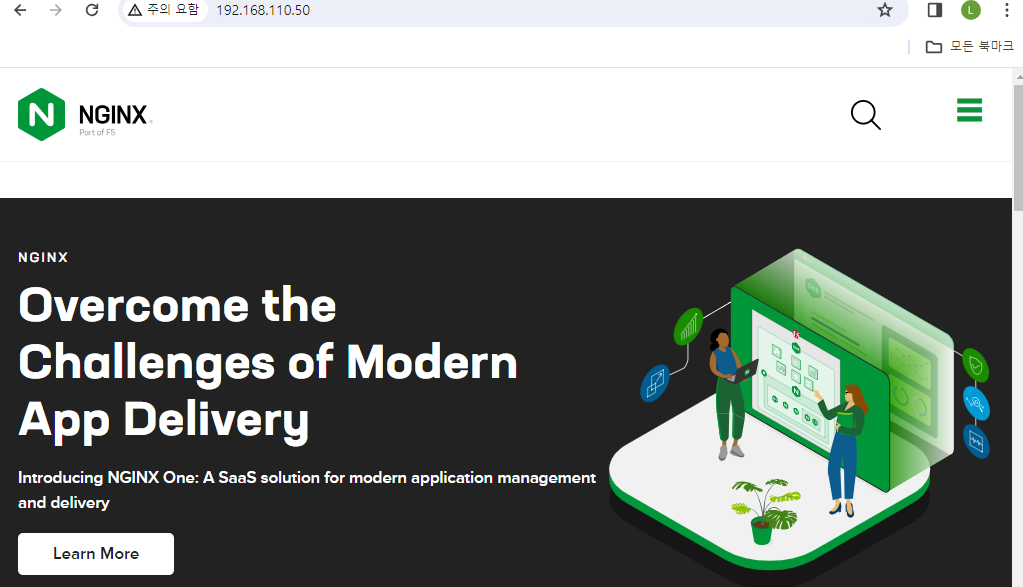Image resolution: width=1023 pixels, height=587 pixels.
Task: Open the green profile avatar L
Action: 971,10
